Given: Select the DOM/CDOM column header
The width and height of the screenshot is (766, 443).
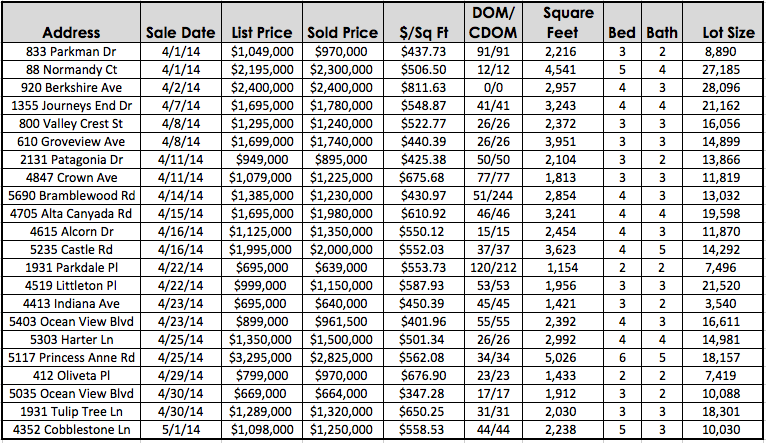Looking at the screenshot, I should [492, 22].
